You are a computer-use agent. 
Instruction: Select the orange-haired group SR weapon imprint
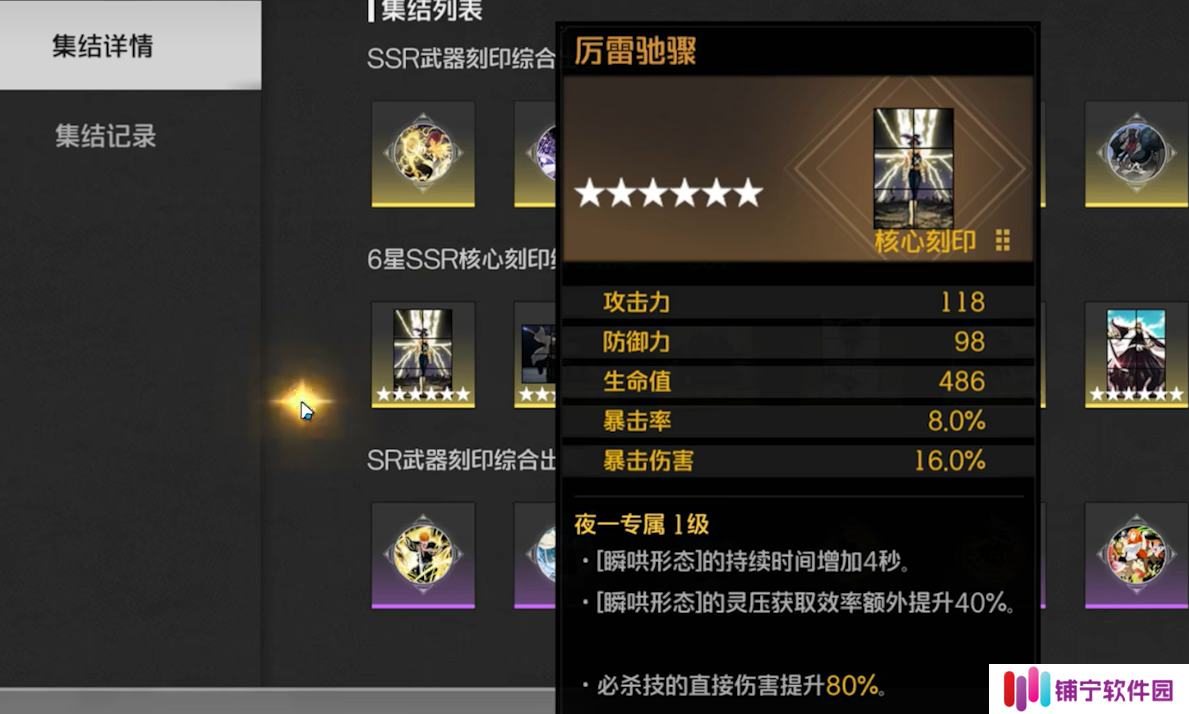[x=1136, y=555]
